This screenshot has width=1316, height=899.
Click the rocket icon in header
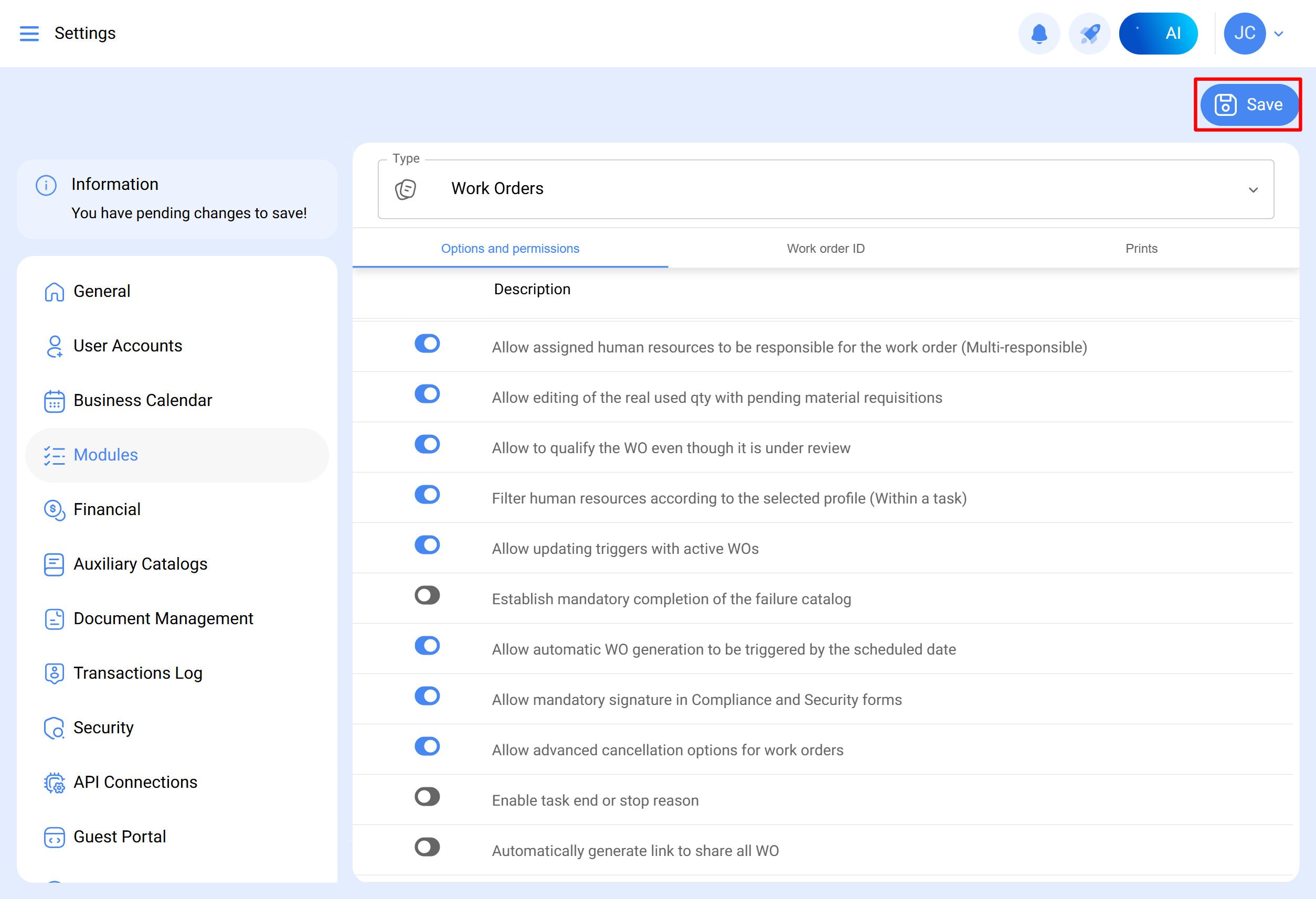coord(1089,34)
